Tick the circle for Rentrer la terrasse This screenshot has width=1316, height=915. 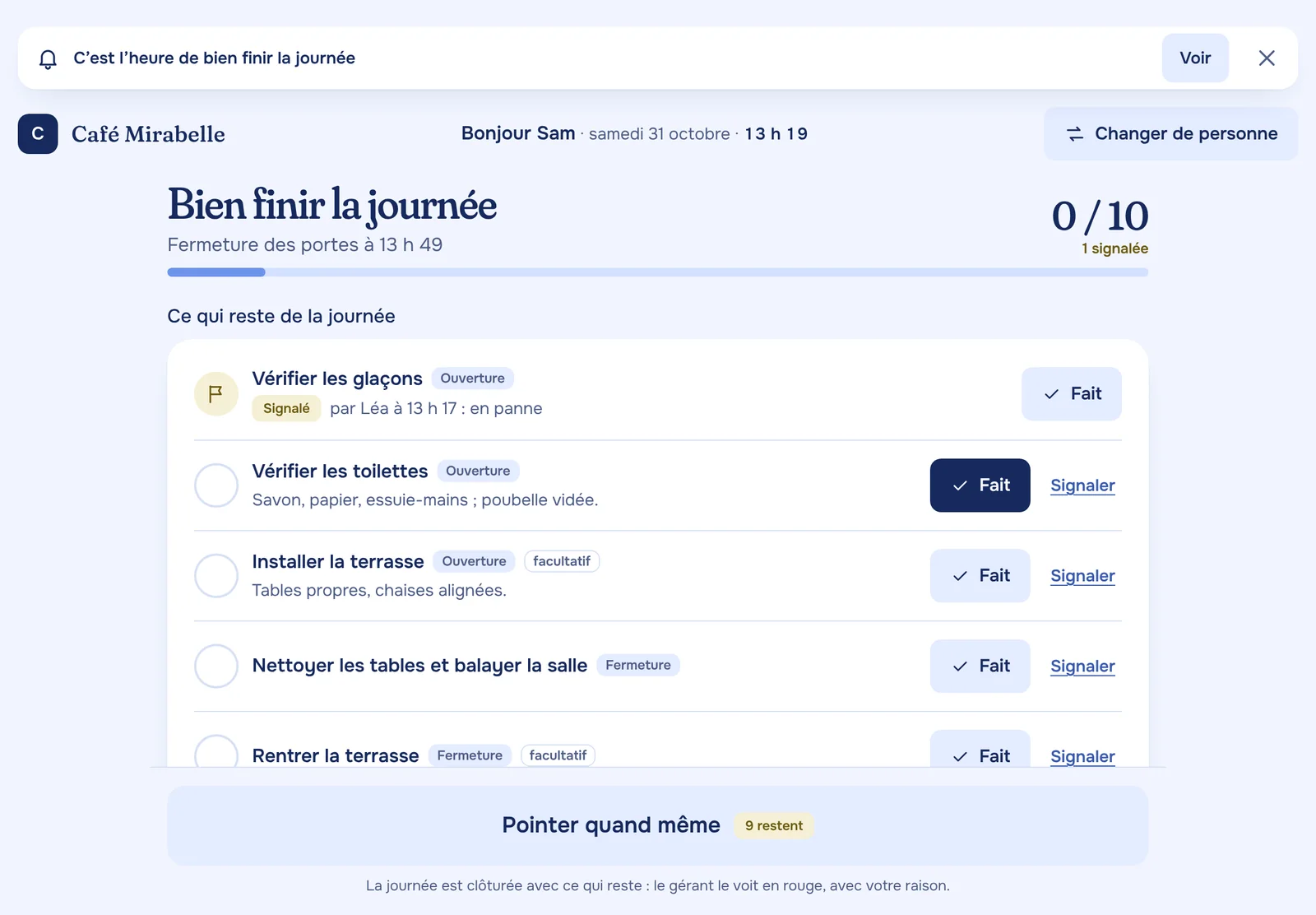(216, 752)
